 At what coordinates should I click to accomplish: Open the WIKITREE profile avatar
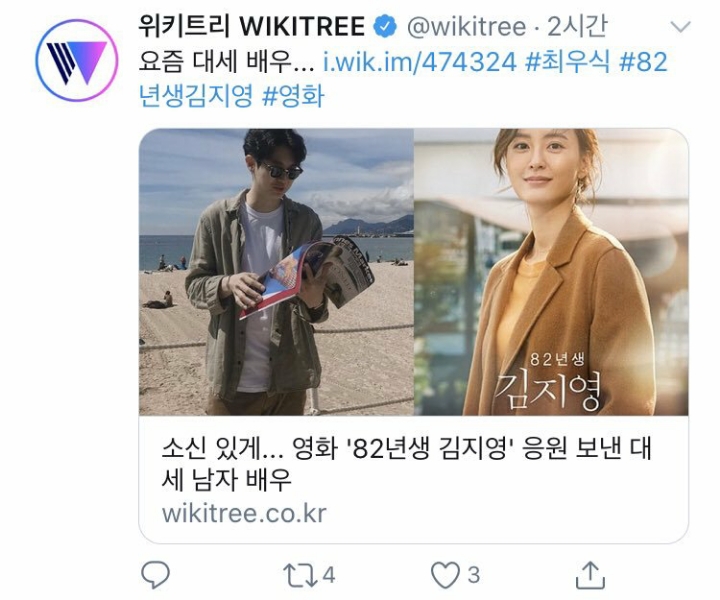(x=77, y=60)
